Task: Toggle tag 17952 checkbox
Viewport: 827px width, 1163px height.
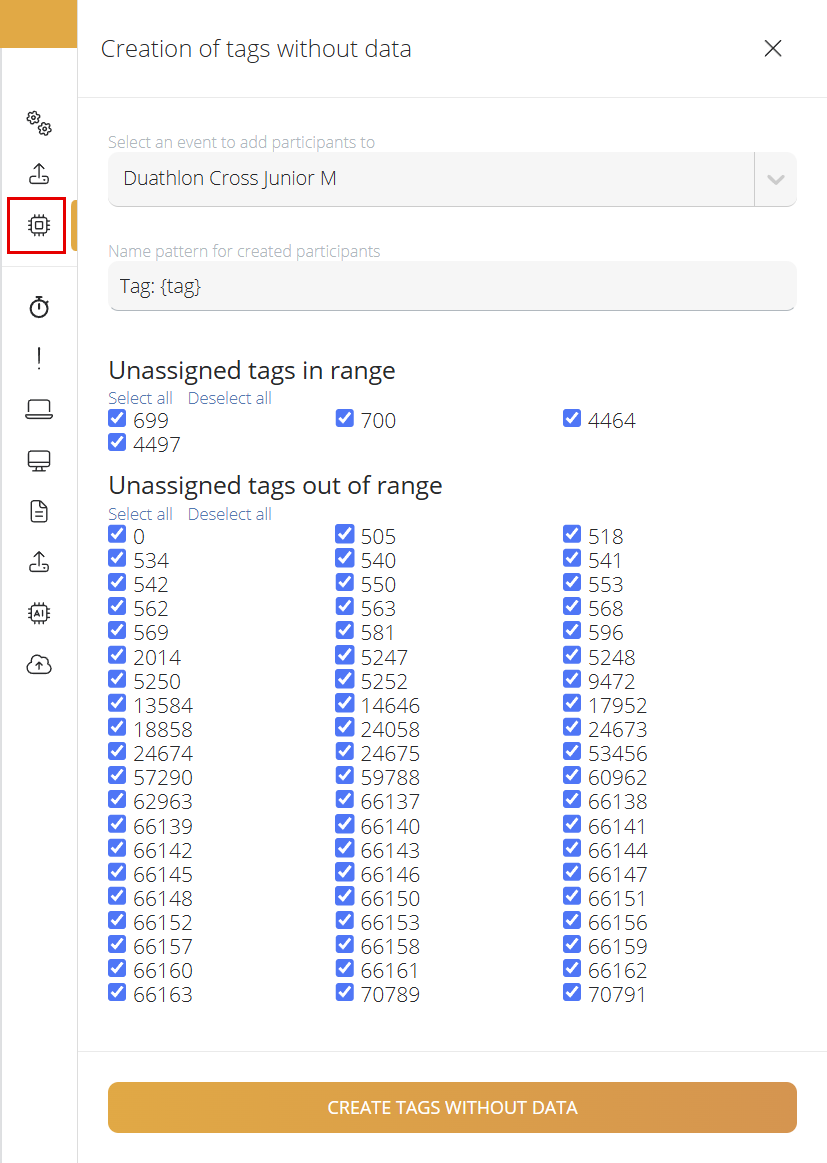Action: 572,703
